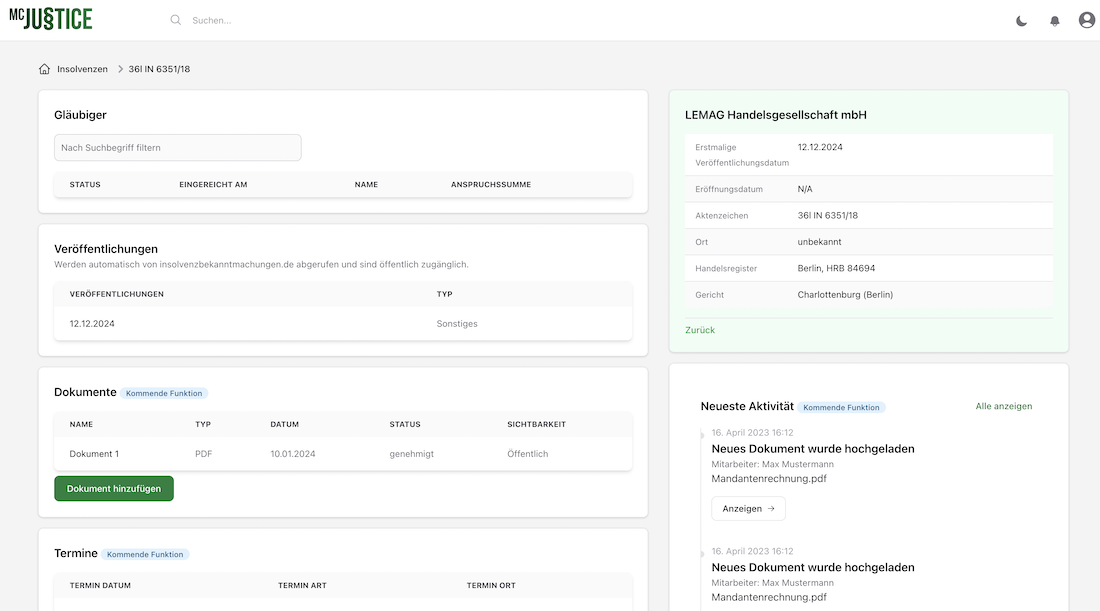
Task: Go to Insolvenzen breadcrumb
Action: point(82,69)
